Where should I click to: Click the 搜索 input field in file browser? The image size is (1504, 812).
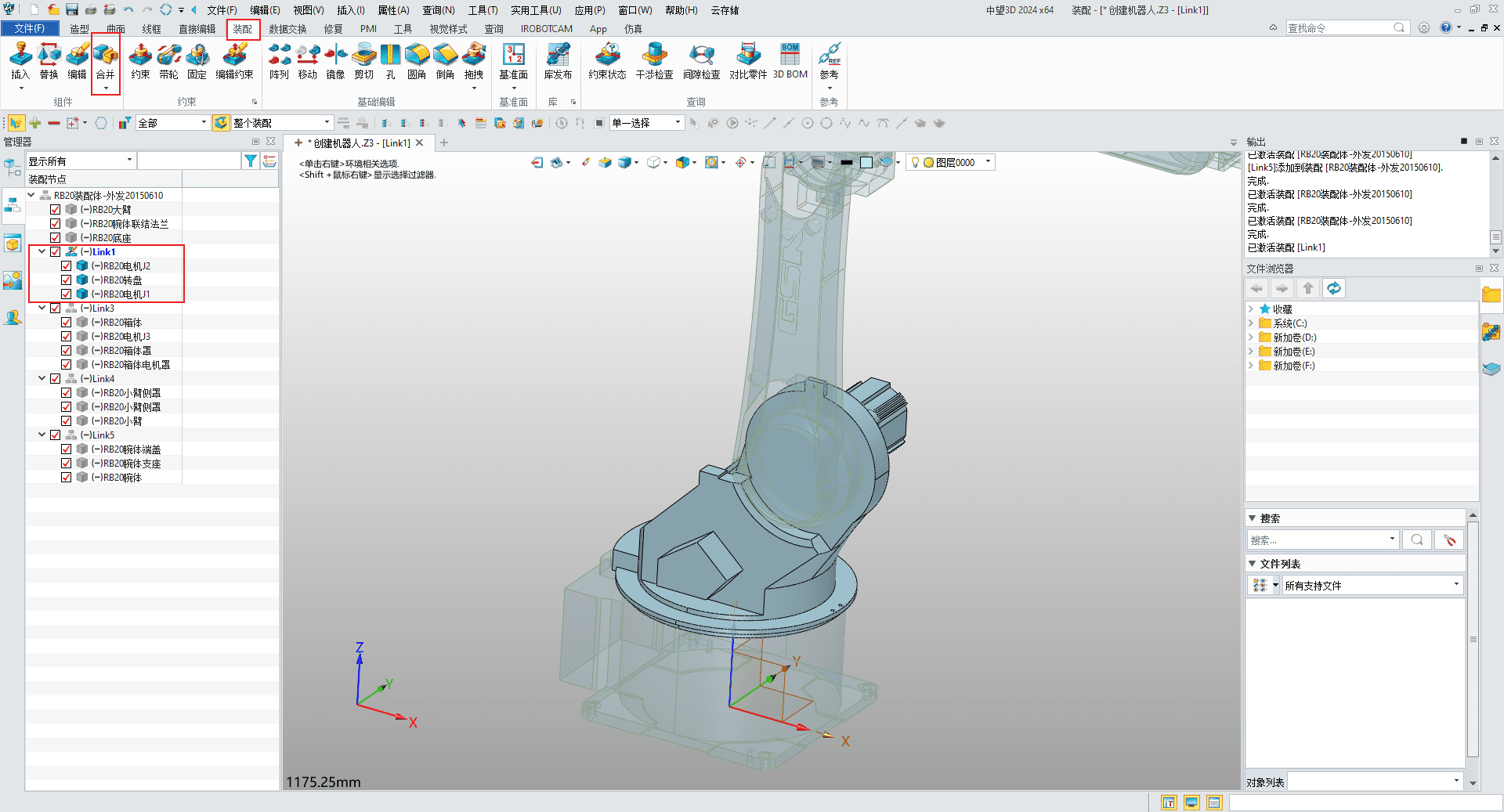click(x=1321, y=540)
